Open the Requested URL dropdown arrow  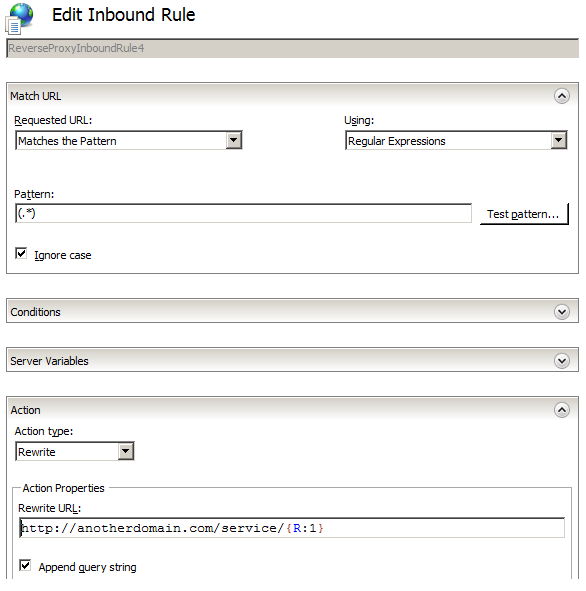pos(234,141)
